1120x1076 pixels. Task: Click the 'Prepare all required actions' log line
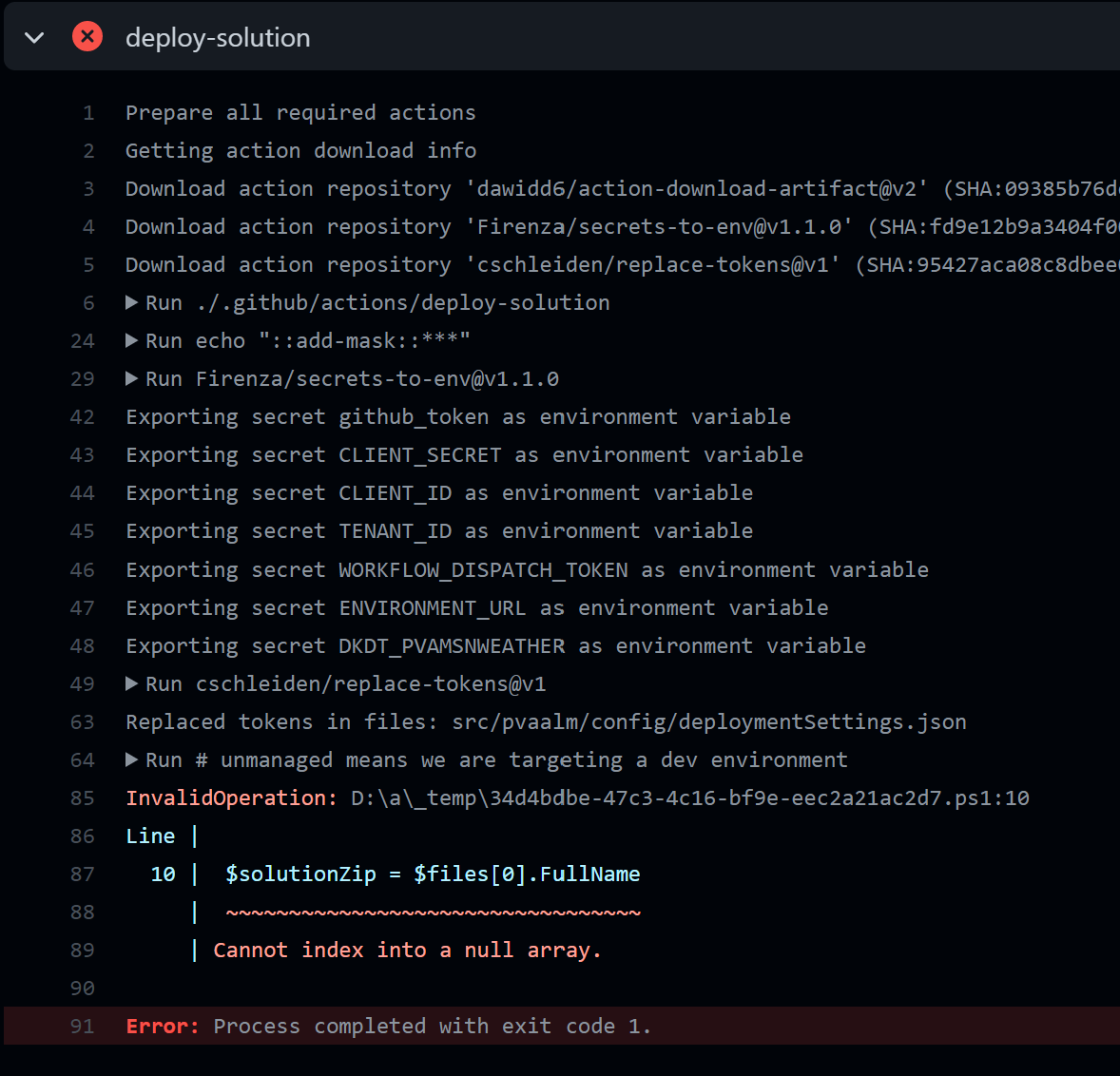pyautogui.click(x=299, y=112)
